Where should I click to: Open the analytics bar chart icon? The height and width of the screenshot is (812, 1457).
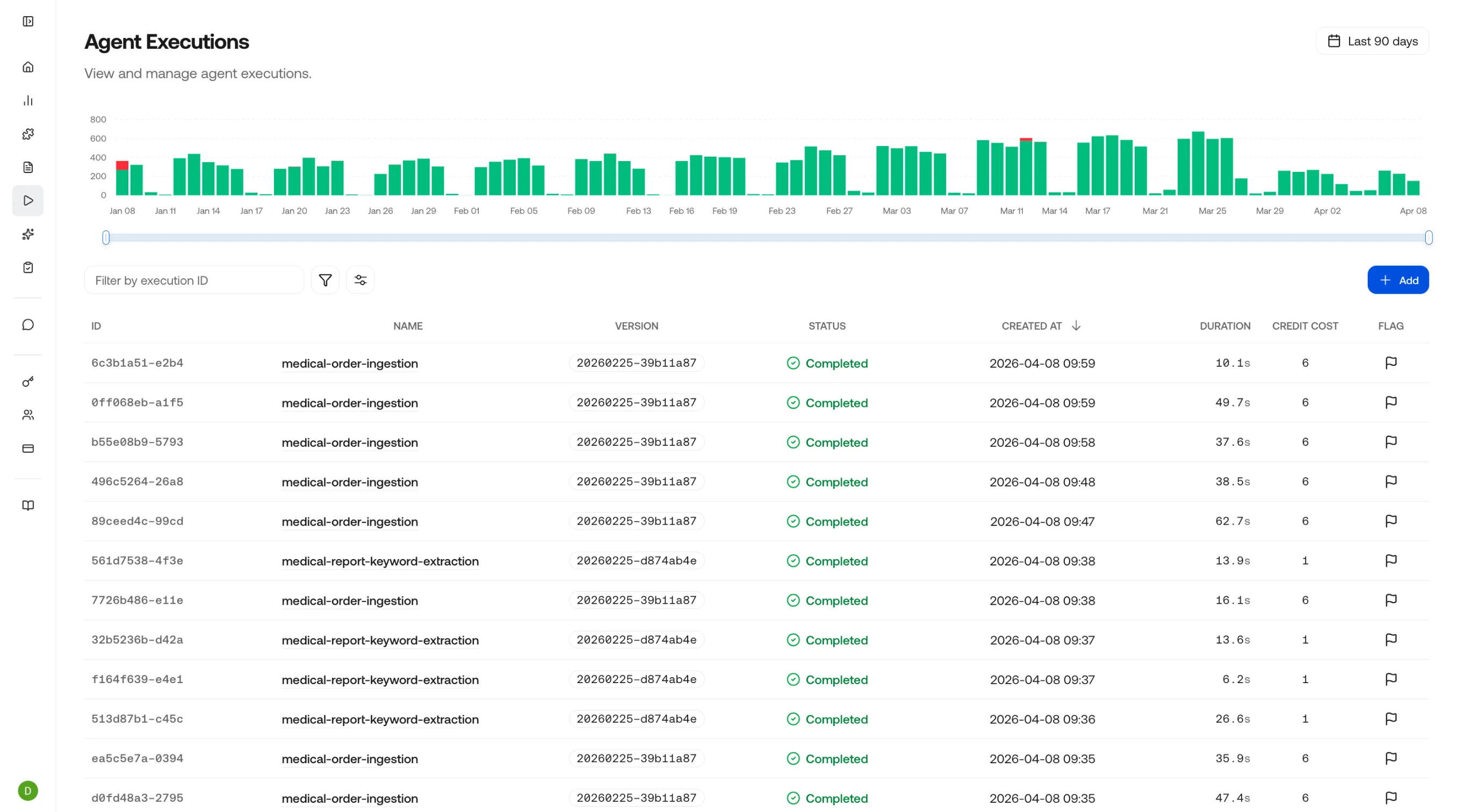click(x=28, y=100)
